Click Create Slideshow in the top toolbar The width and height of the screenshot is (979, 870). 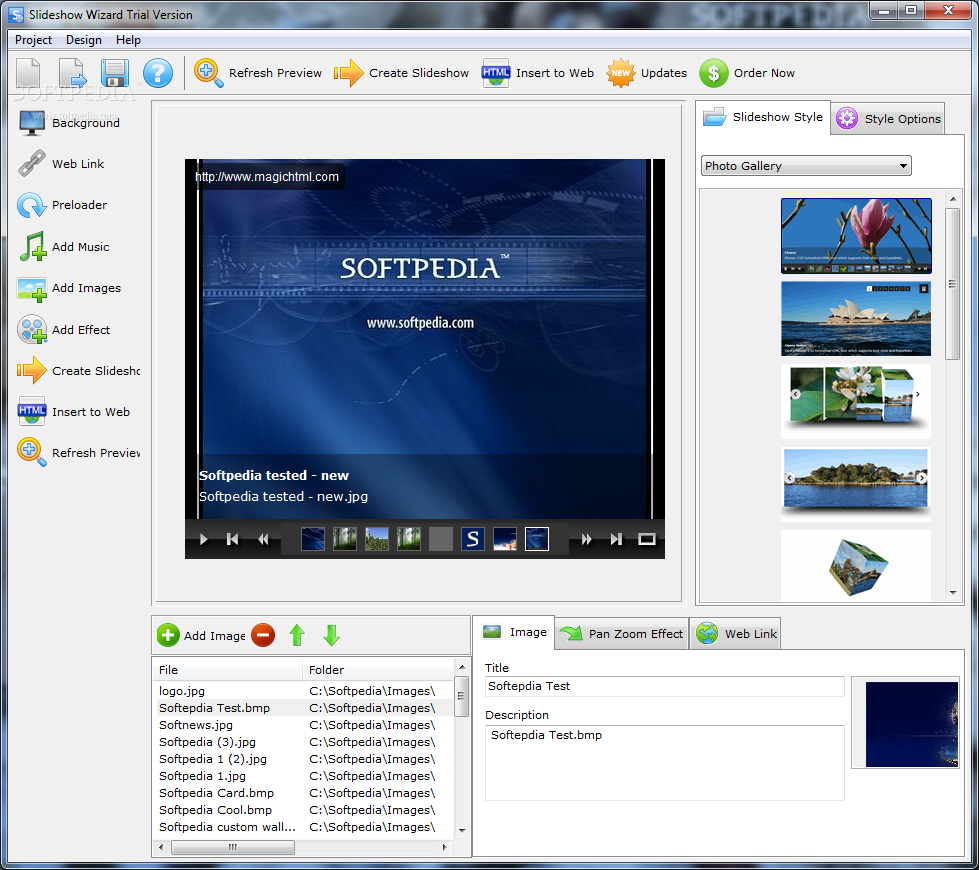point(401,73)
